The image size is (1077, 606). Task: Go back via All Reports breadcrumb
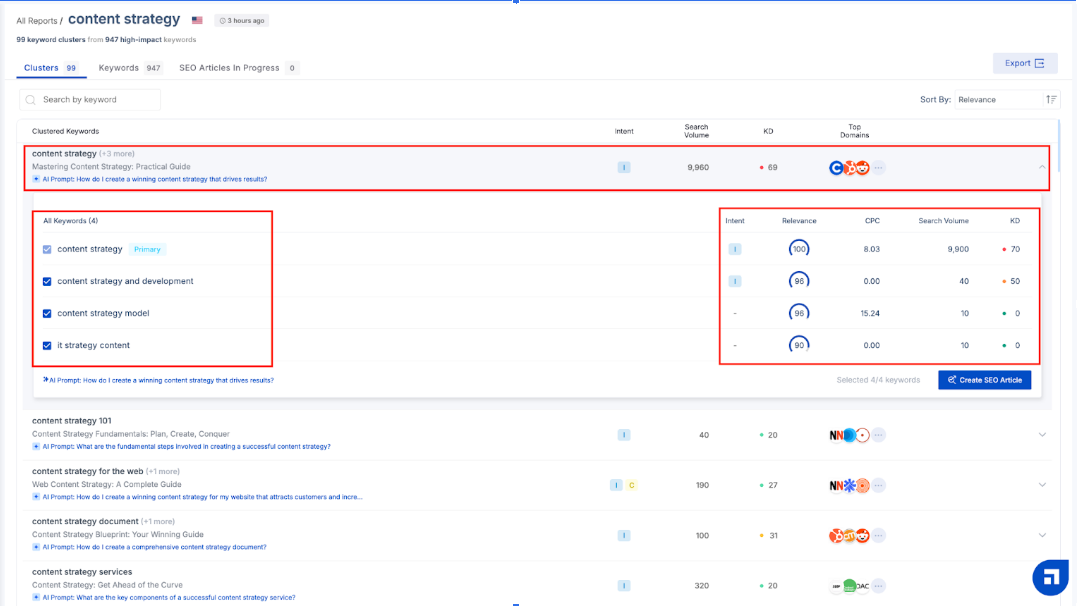click(36, 21)
